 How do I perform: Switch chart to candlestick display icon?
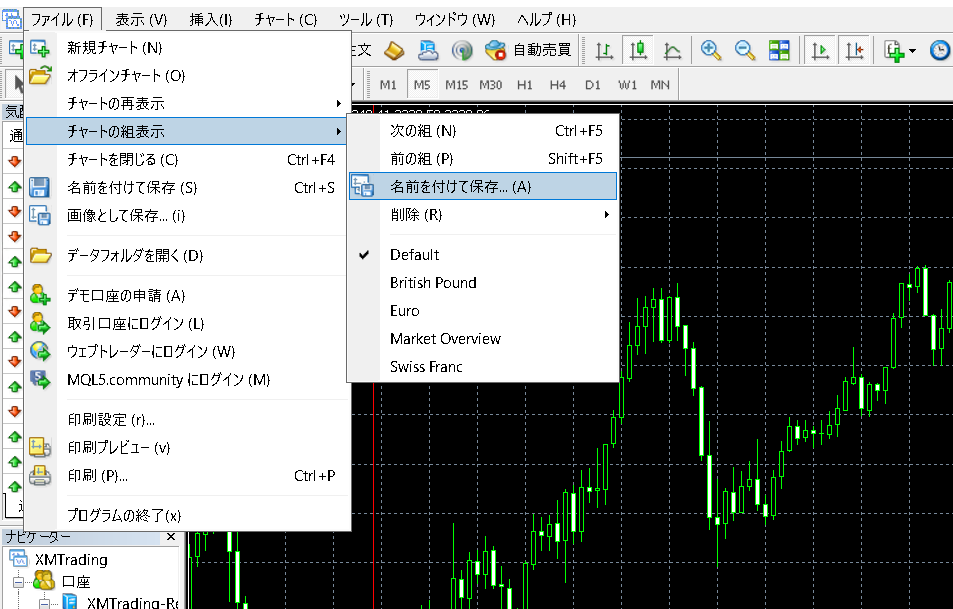coord(638,50)
